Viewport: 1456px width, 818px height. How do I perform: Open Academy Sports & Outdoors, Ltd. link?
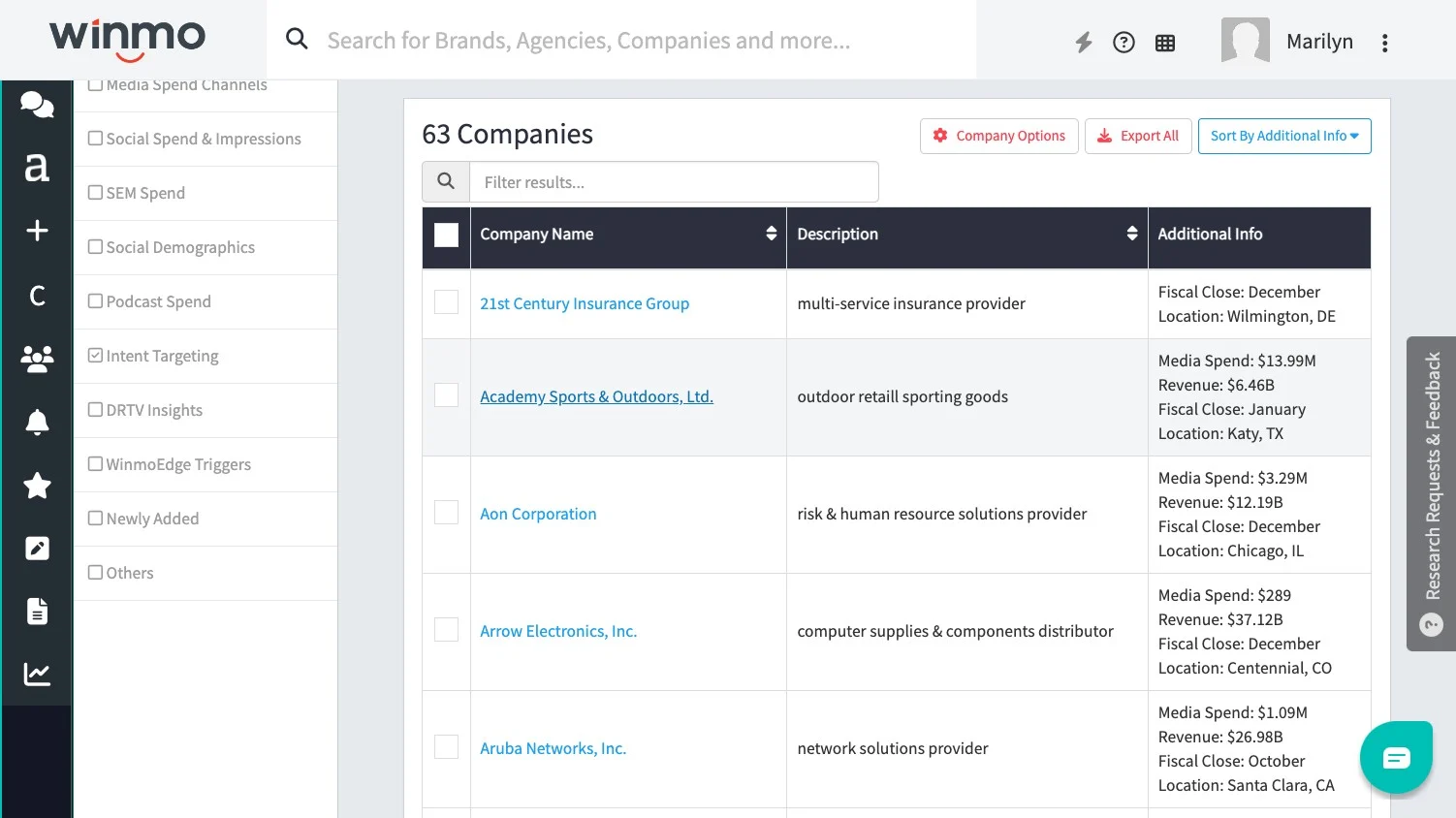point(596,396)
